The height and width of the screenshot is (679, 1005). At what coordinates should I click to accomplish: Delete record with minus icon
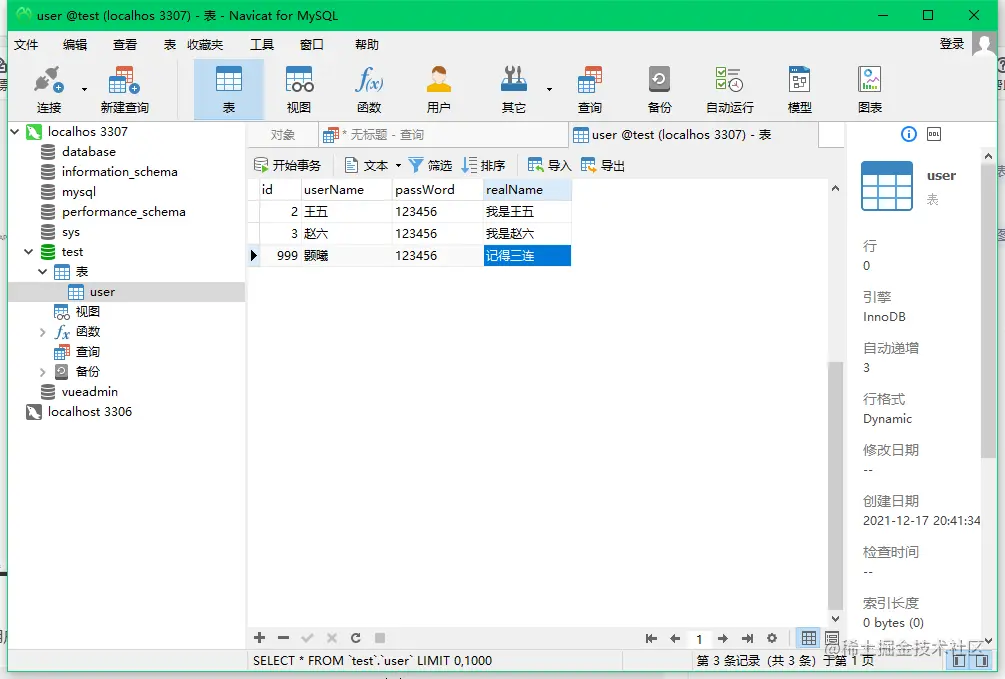283,637
